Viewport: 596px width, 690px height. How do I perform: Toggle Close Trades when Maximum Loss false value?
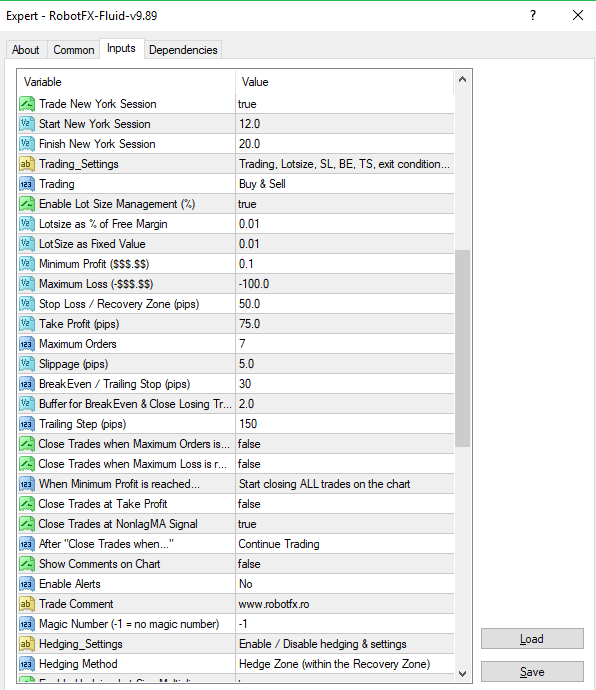point(345,465)
